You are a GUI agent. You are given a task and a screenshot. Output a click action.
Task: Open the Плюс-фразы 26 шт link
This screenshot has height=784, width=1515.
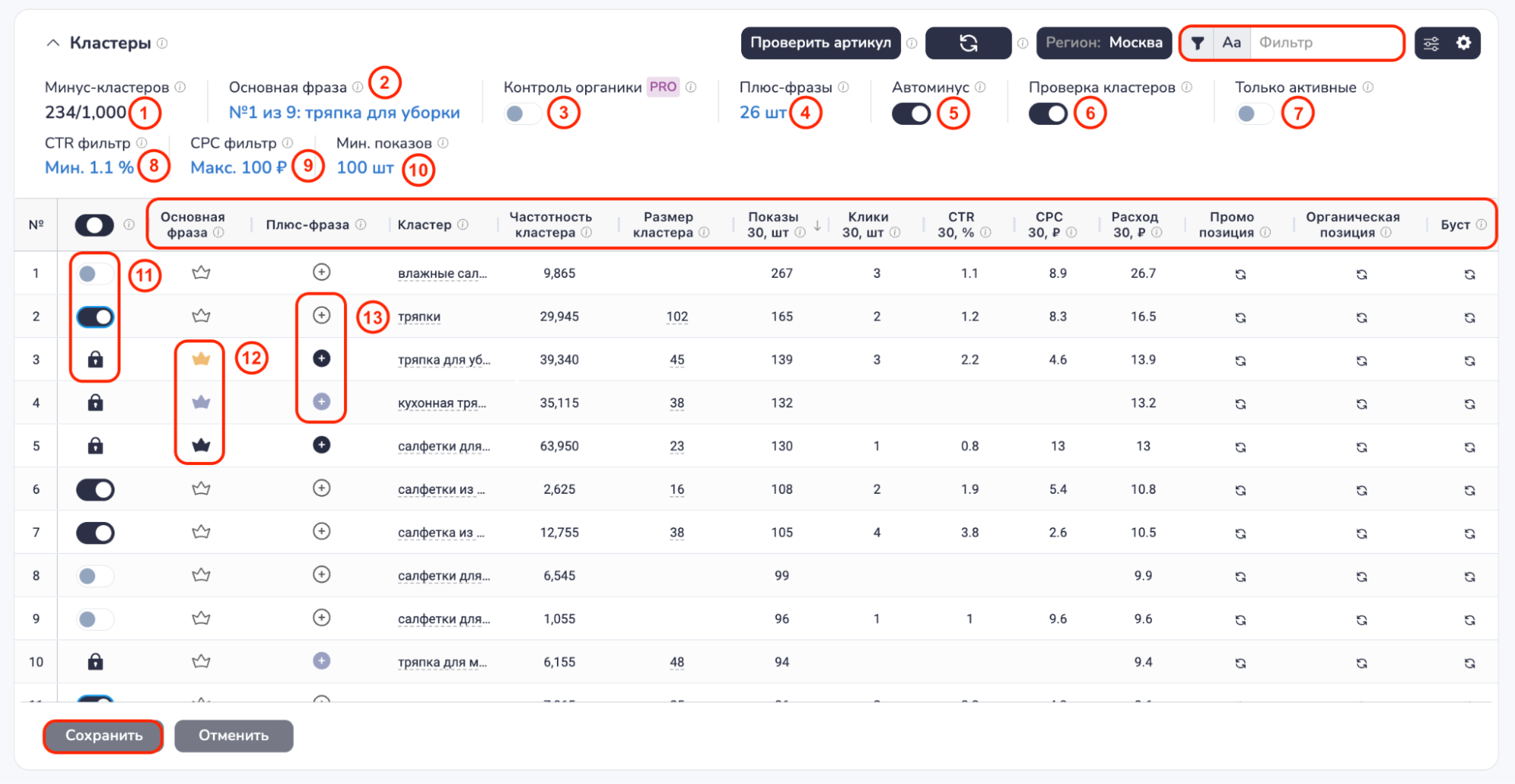tap(762, 113)
